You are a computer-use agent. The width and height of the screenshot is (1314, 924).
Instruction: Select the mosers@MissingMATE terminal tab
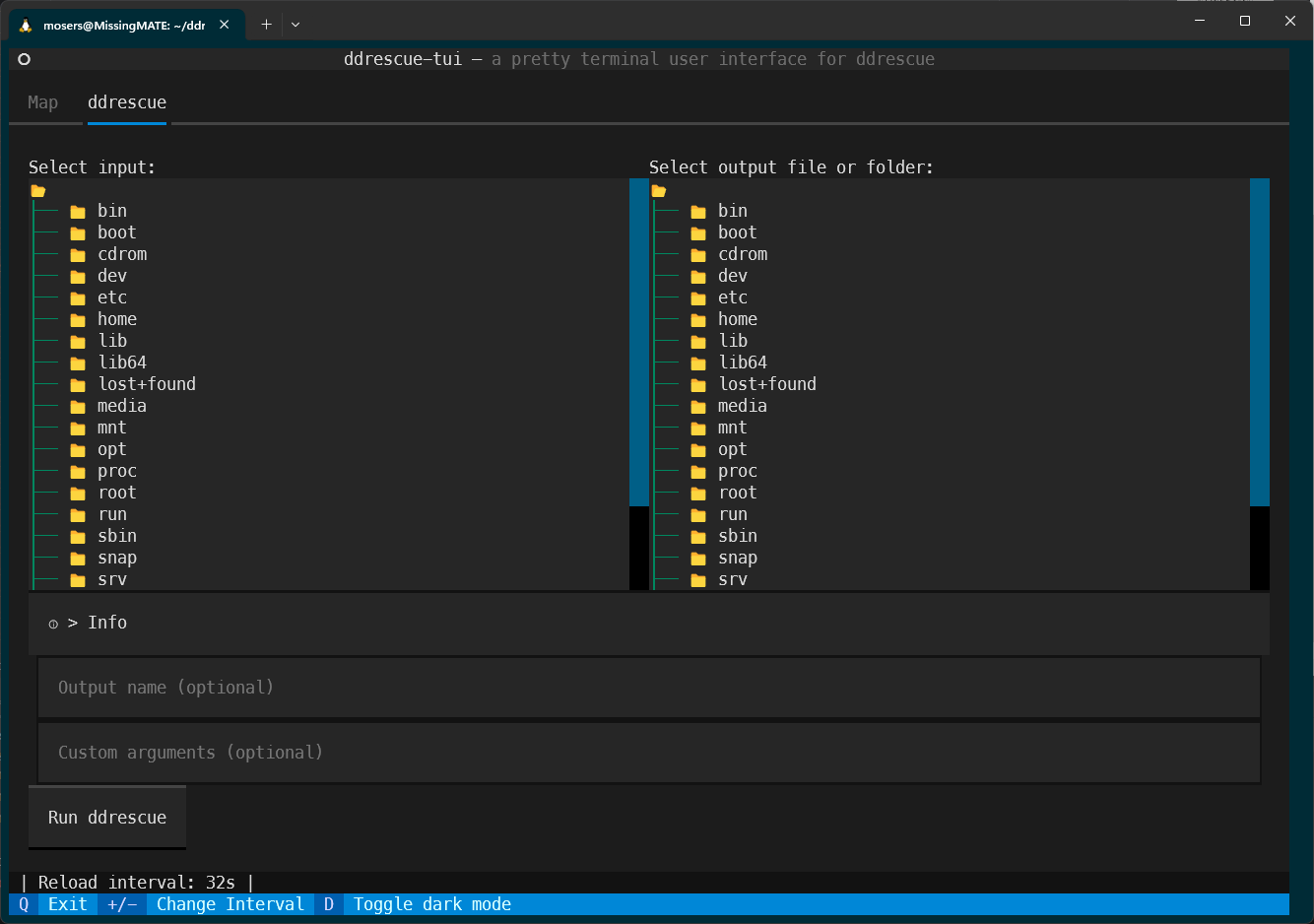pos(124,26)
